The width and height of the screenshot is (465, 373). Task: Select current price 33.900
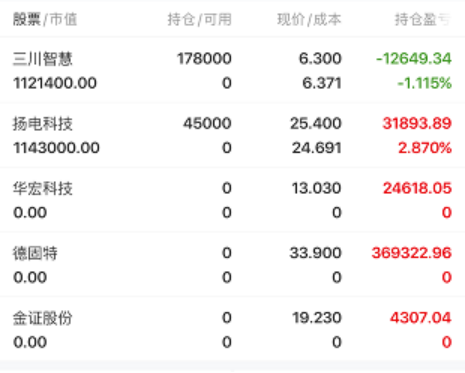[316, 253]
